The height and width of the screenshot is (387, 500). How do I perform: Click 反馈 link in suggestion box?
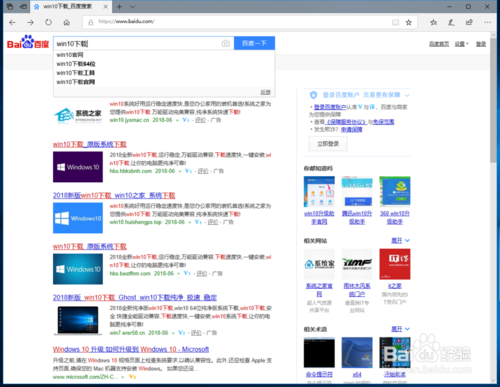click(x=265, y=92)
